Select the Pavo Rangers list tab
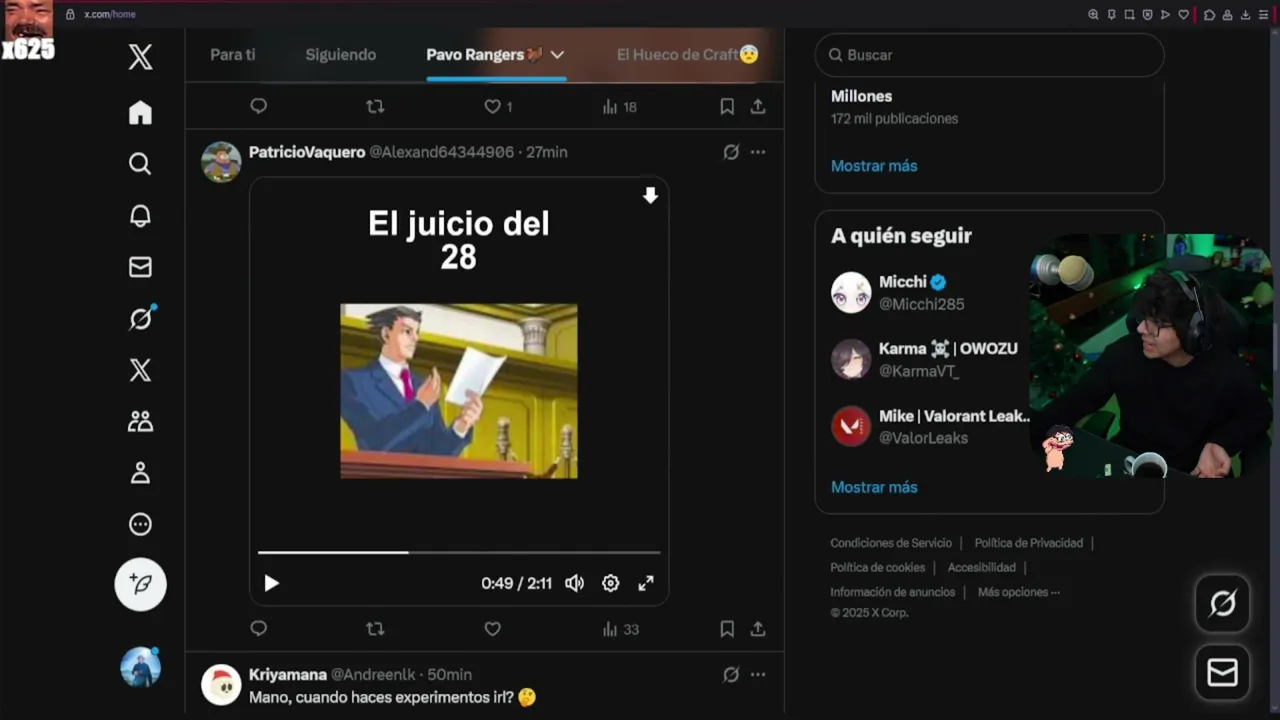The width and height of the screenshot is (1280, 720). (484, 55)
